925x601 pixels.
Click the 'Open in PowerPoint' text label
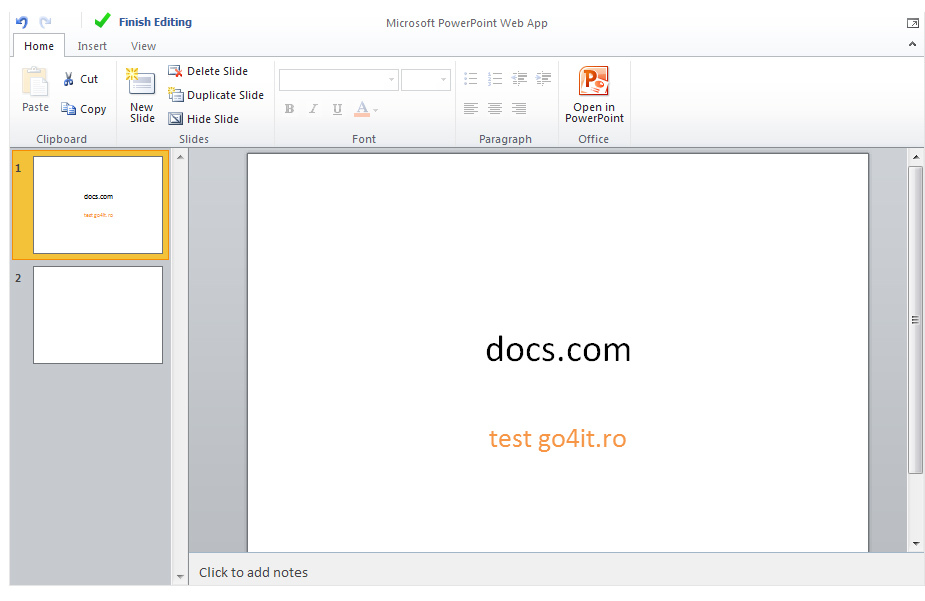point(594,113)
